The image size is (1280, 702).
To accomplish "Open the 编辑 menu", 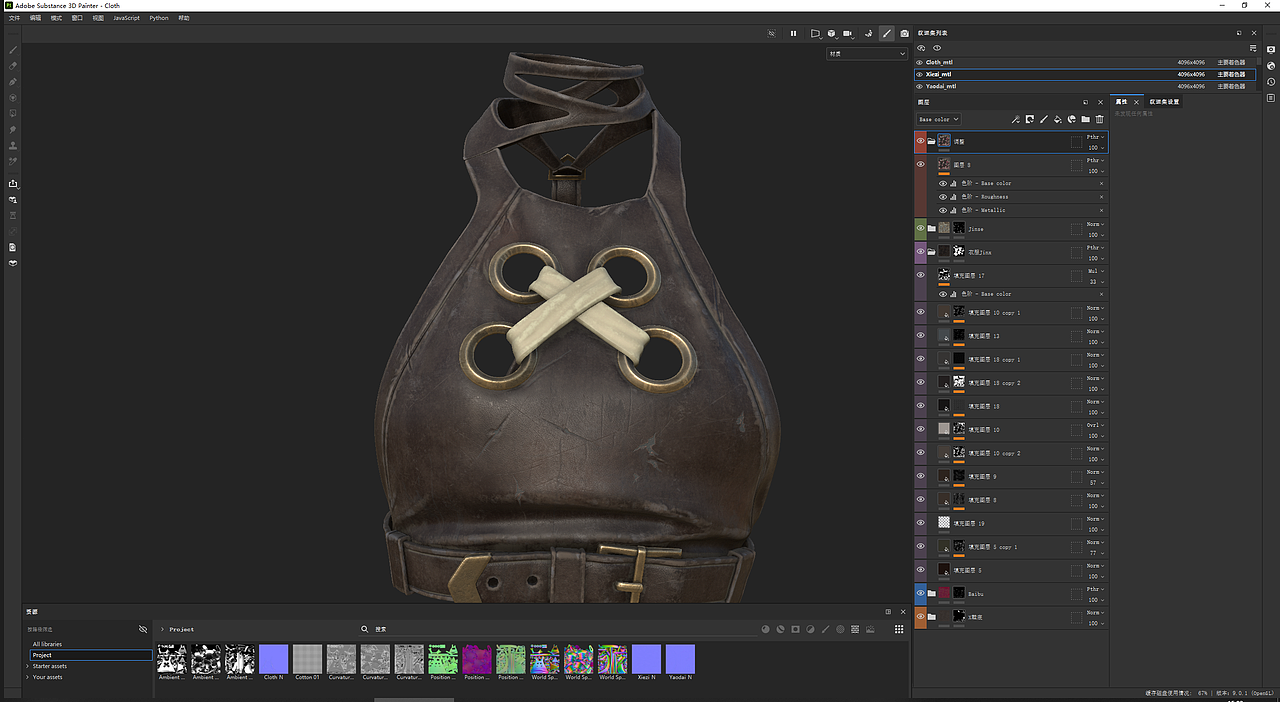I will (35, 18).
